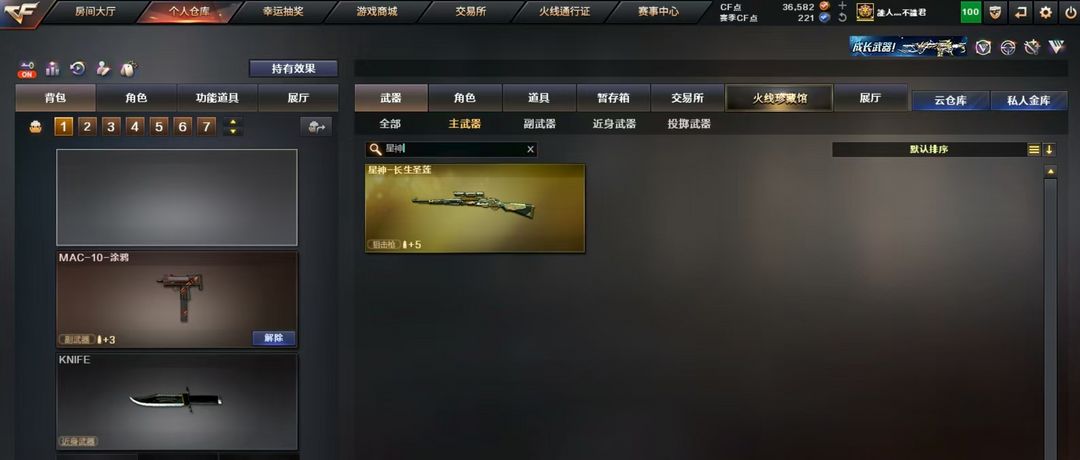The image size is (1080, 460).
Task: Click the 持有效果 button
Action: pos(293,69)
